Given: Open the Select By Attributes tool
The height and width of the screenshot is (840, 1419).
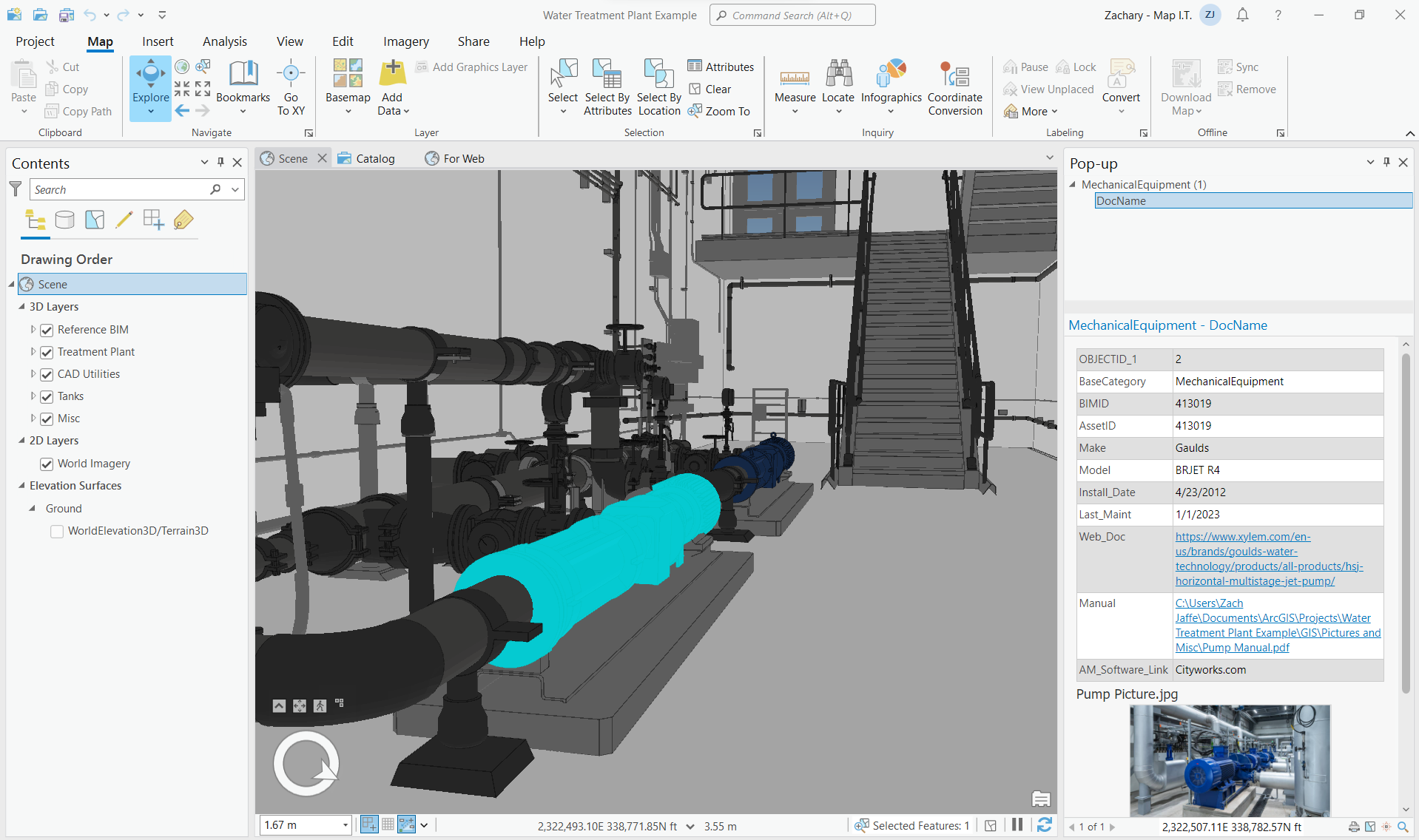Looking at the screenshot, I should pyautogui.click(x=607, y=87).
